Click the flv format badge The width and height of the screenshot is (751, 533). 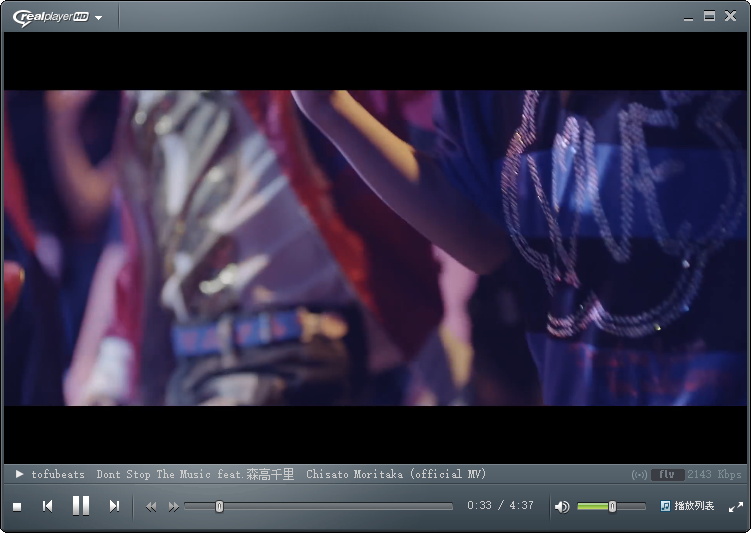[667, 475]
